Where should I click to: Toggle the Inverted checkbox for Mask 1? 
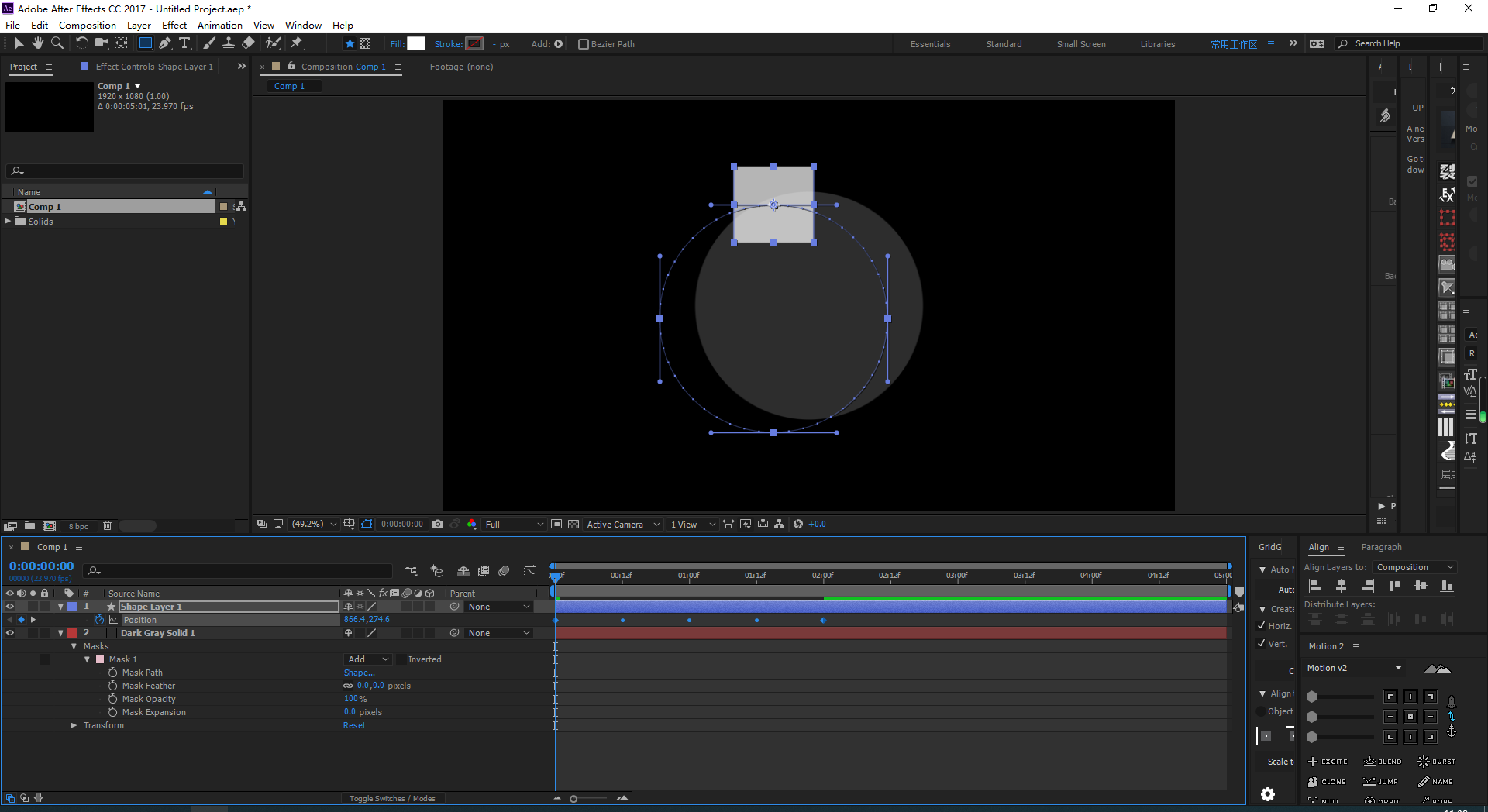401,659
